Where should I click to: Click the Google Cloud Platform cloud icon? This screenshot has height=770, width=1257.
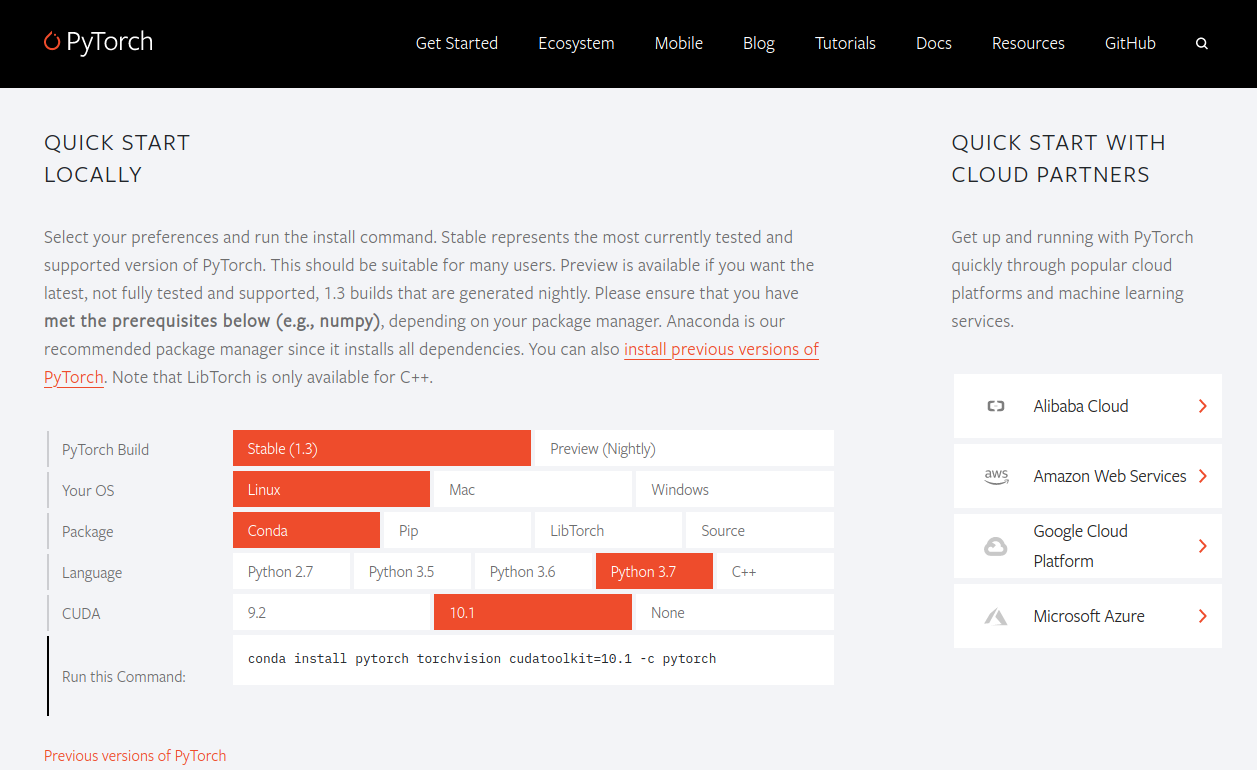(x=995, y=546)
